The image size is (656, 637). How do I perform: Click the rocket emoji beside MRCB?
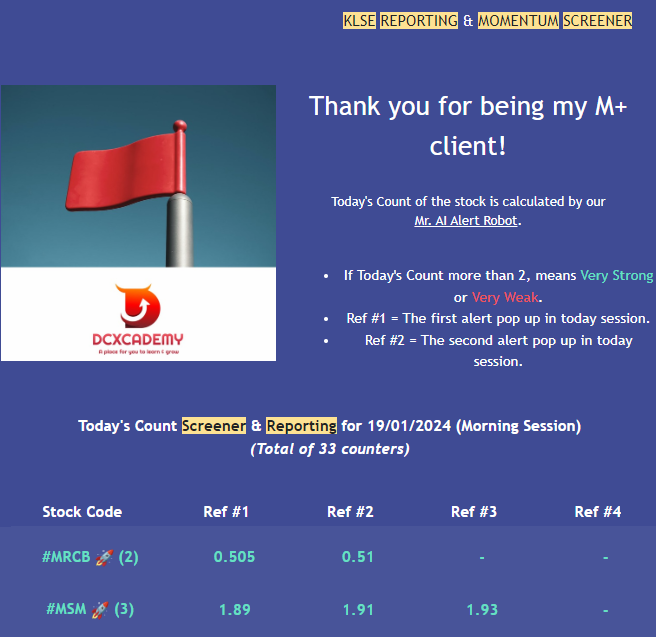tap(104, 557)
